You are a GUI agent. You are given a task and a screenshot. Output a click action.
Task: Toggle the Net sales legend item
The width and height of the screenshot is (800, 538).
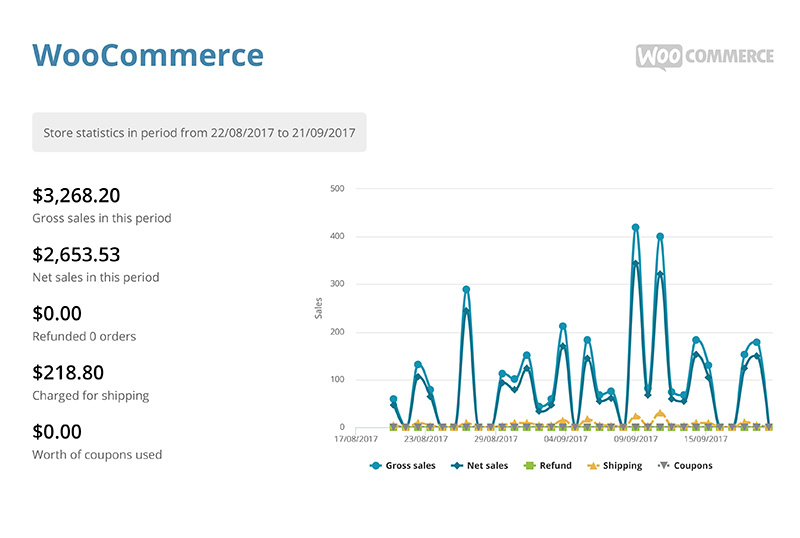tap(480, 466)
